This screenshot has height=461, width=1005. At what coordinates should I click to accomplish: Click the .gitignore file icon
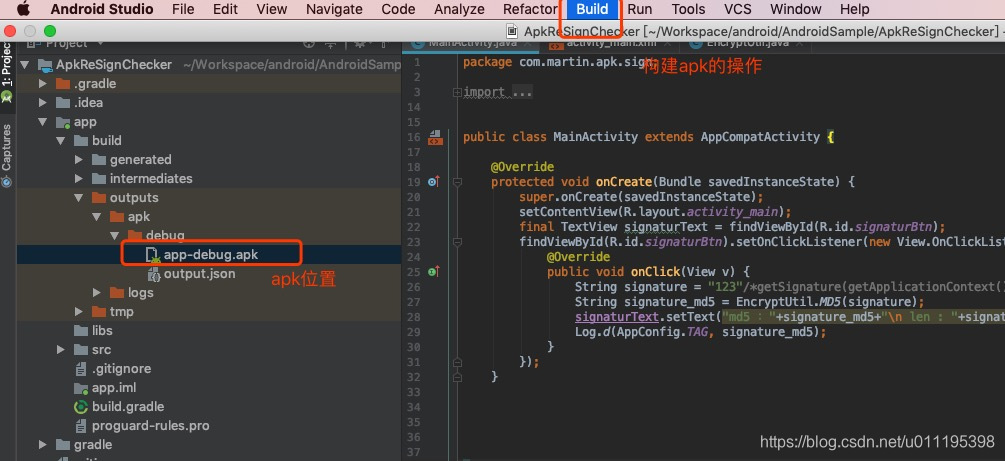pos(81,369)
